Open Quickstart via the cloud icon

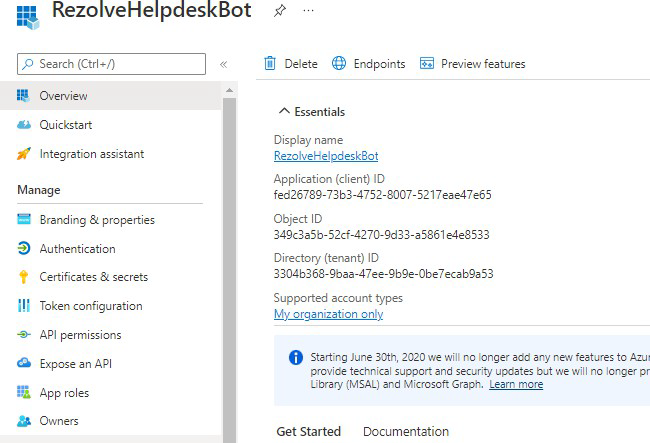tap(24, 125)
